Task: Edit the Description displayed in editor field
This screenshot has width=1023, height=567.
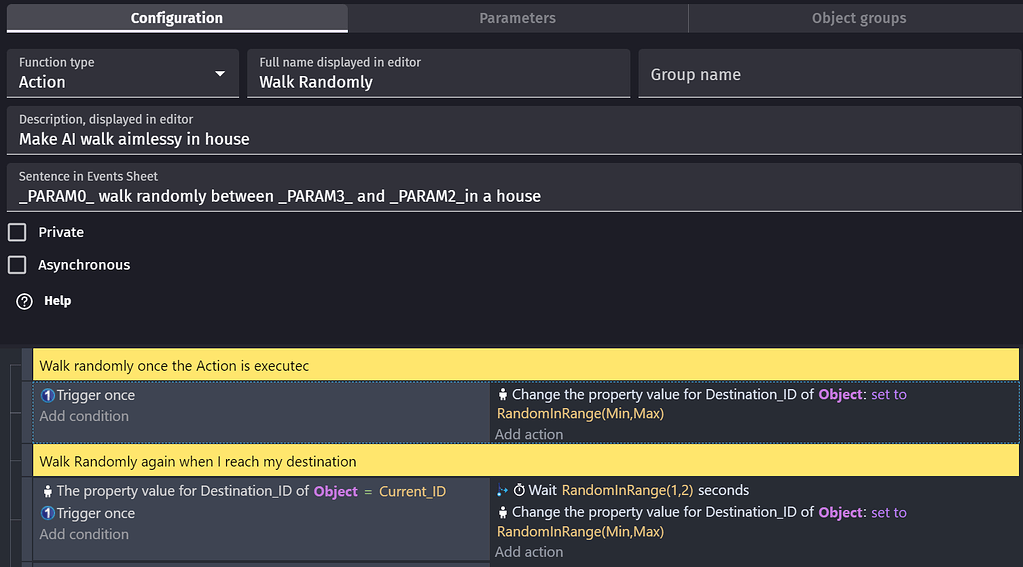Action: 514,130
